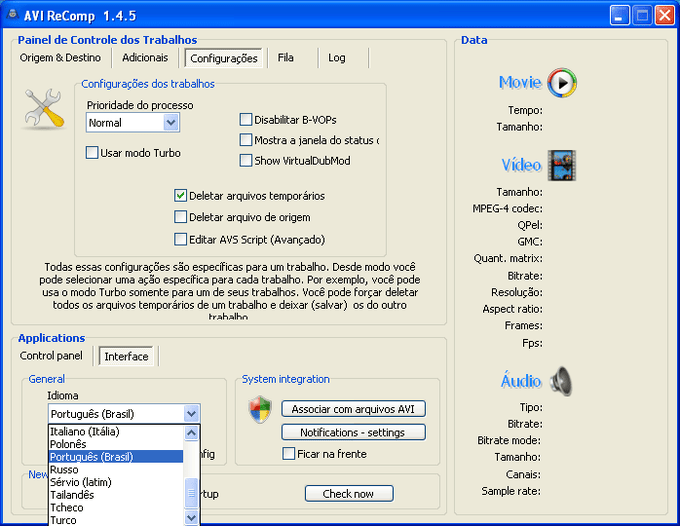Go to the Fila tab
This screenshot has height=526, width=680.
click(286, 58)
